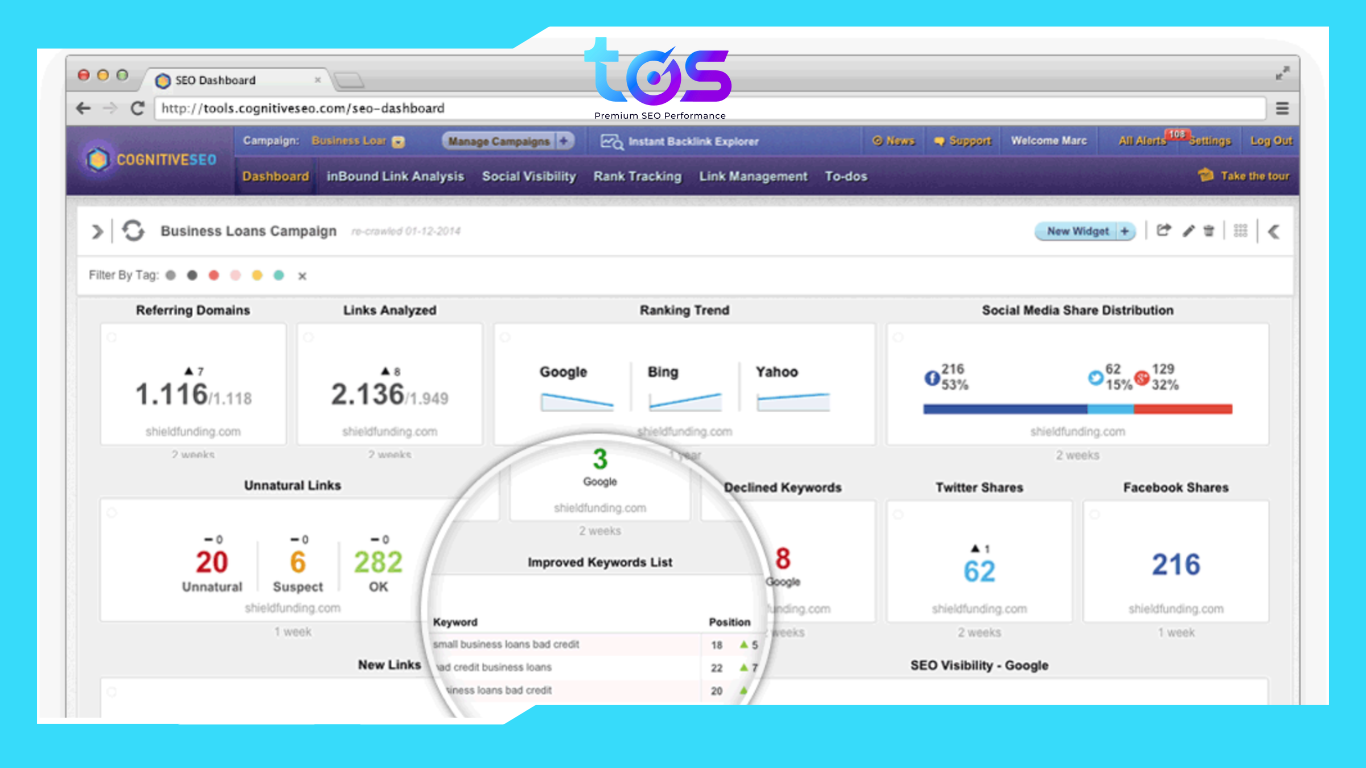The height and width of the screenshot is (768, 1366).
Task: Click the trash delete dashboard icon
Action: (1209, 231)
